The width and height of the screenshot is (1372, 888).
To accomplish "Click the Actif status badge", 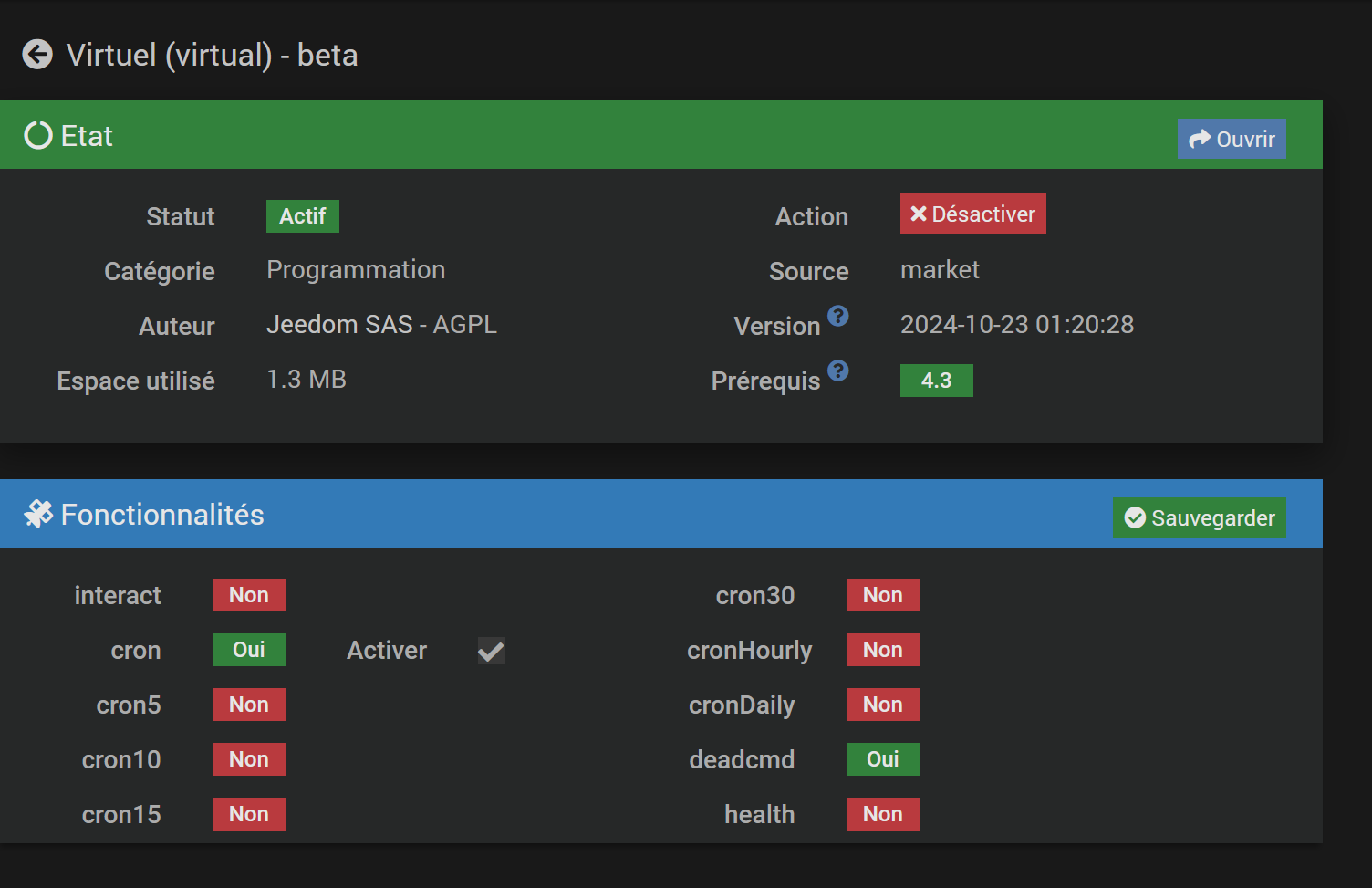I will 303,216.
